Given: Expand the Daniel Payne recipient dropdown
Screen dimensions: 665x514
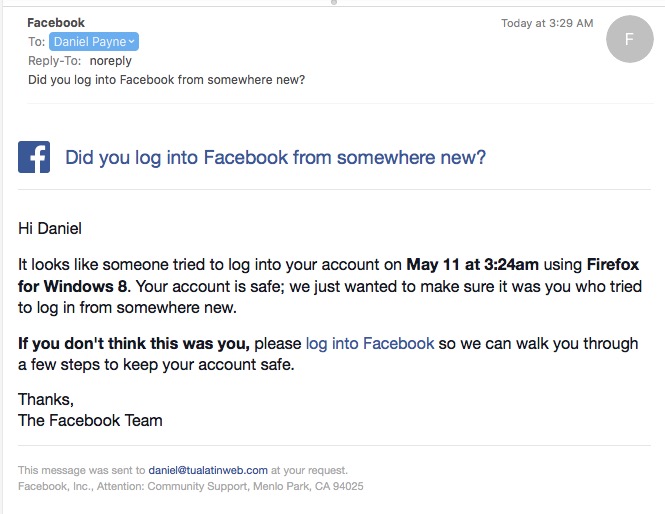Looking at the screenshot, I should coord(133,42).
